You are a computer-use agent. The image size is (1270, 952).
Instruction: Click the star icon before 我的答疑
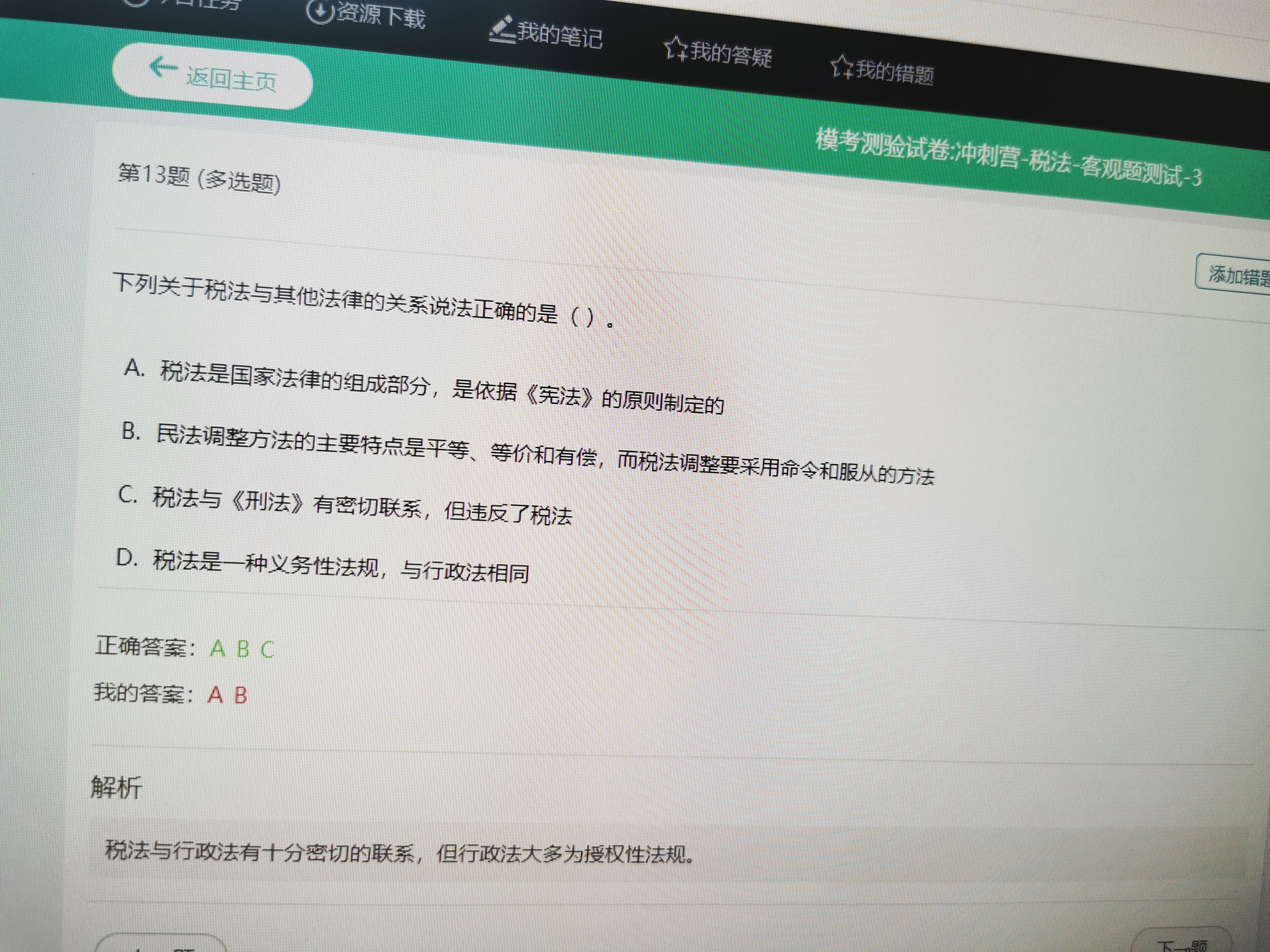click(676, 49)
